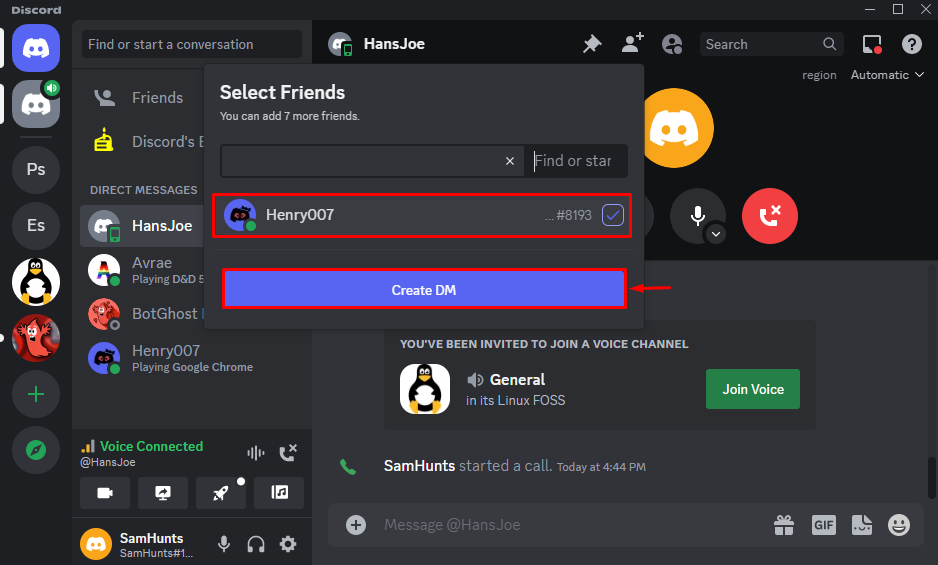
Task: Open the Ps server
Action: (x=36, y=169)
